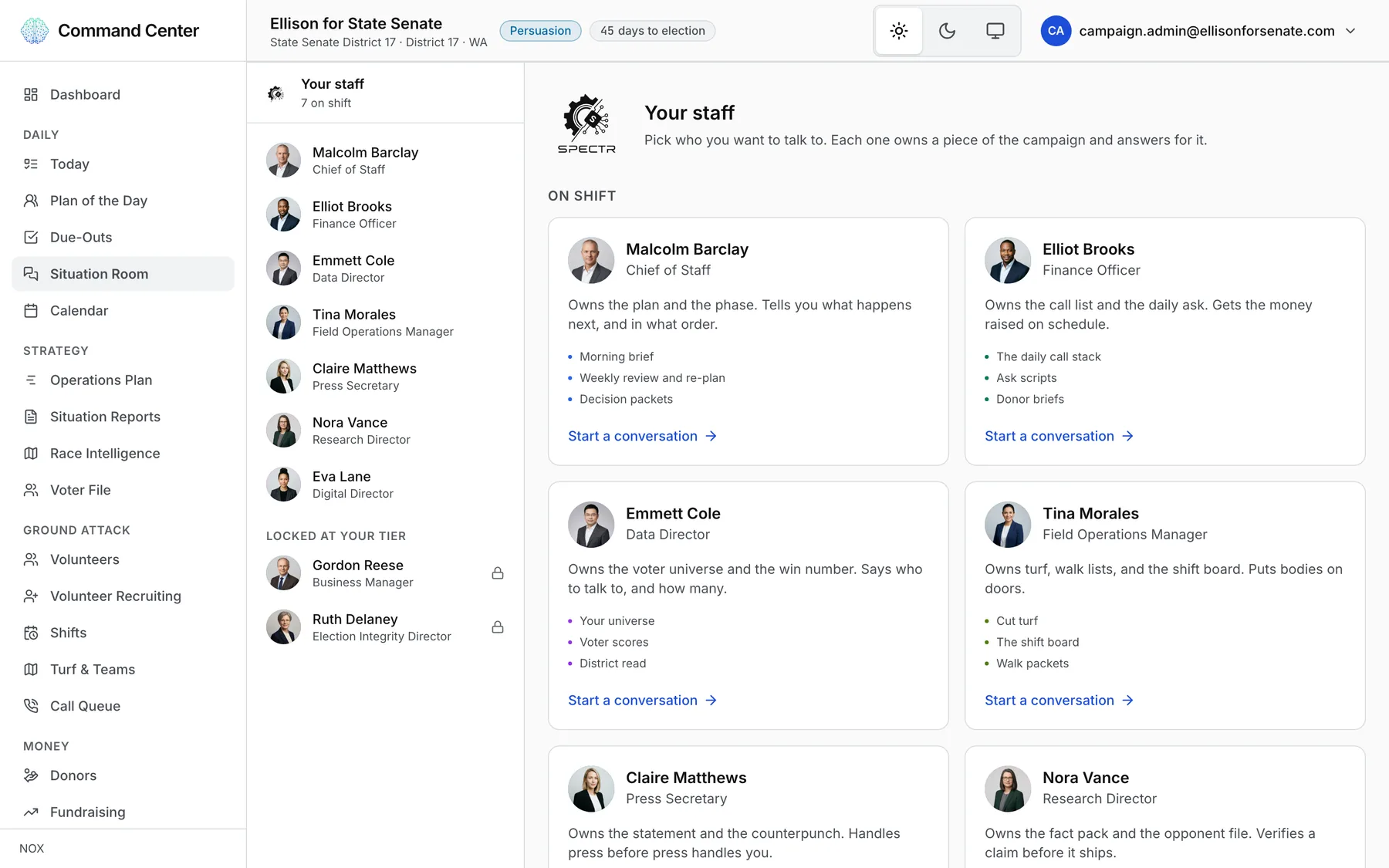Select Nora Vance in staff list
The image size is (1389, 868).
[385, 431]
